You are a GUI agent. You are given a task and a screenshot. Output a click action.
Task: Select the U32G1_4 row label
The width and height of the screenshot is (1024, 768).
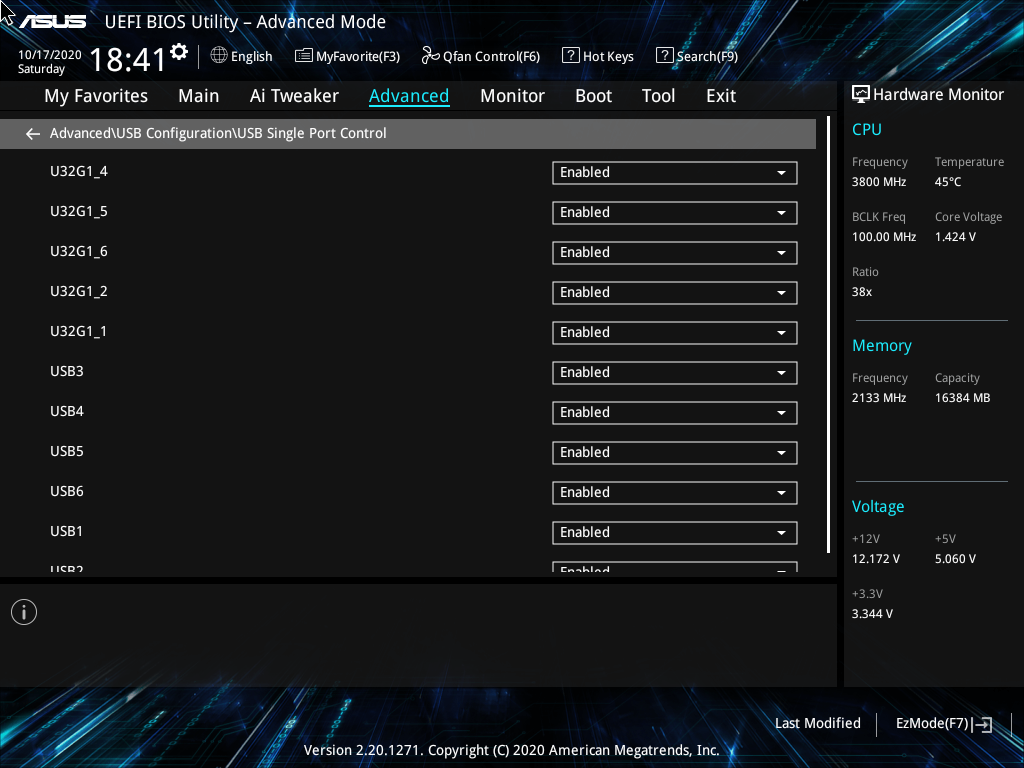point(78,172)
